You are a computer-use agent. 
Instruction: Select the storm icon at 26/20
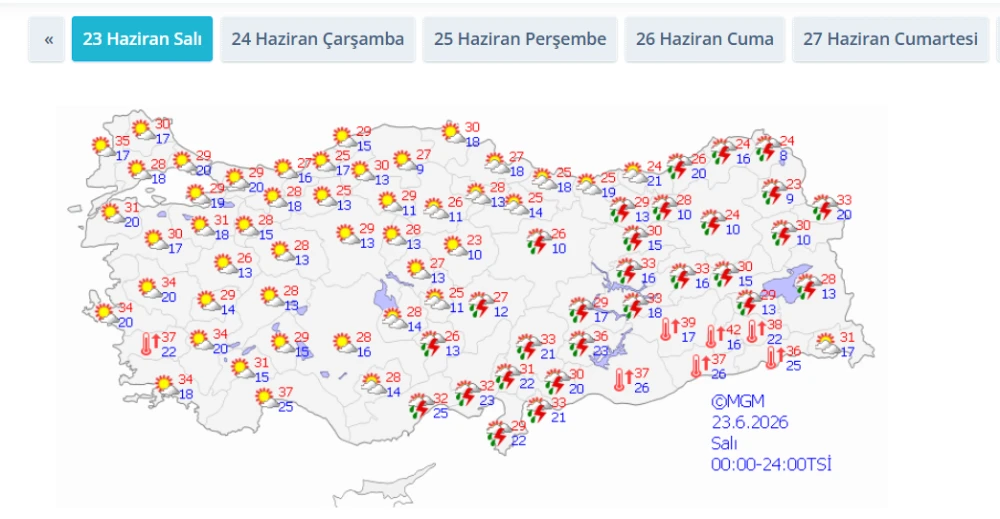[679, 166]
